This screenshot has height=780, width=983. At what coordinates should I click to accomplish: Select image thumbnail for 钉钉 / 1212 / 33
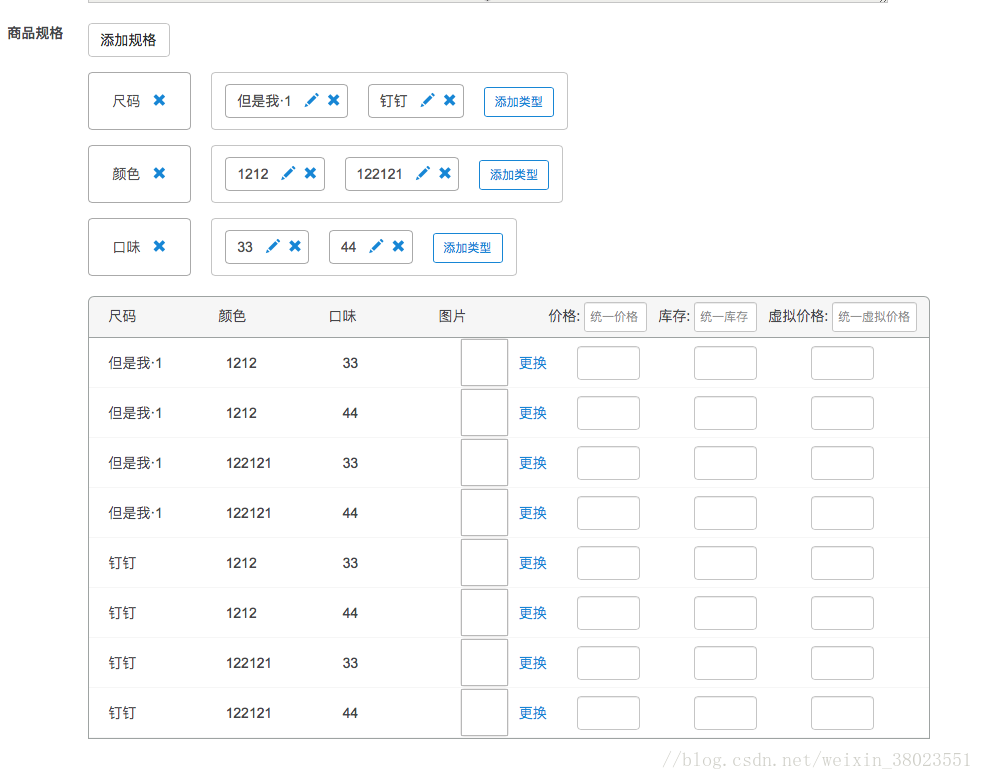[x=484, y=562]
